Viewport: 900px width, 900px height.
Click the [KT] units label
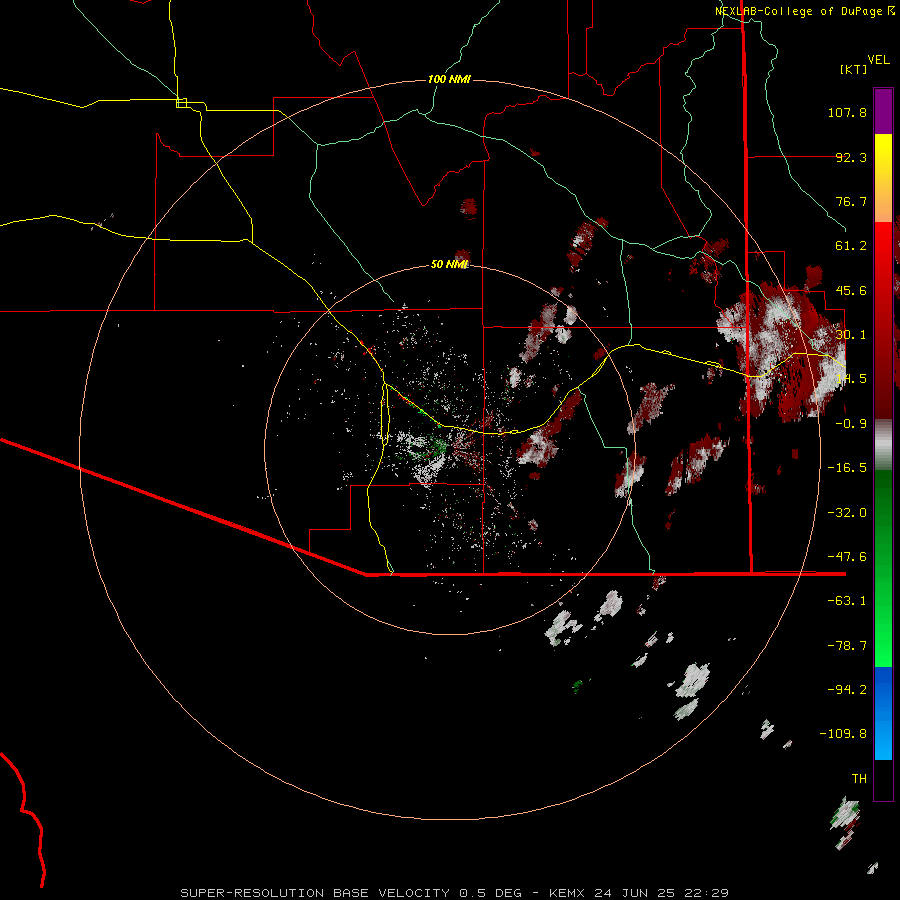point(854,69)
